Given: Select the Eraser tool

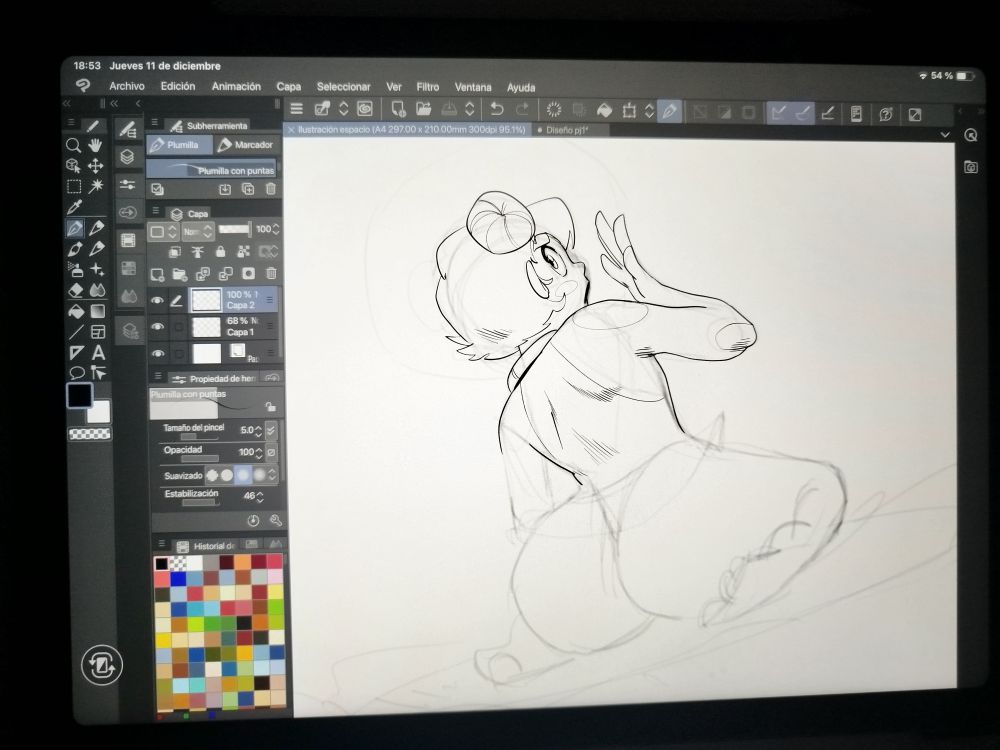Looking at the screenshot, I should [x=76, y=290].
